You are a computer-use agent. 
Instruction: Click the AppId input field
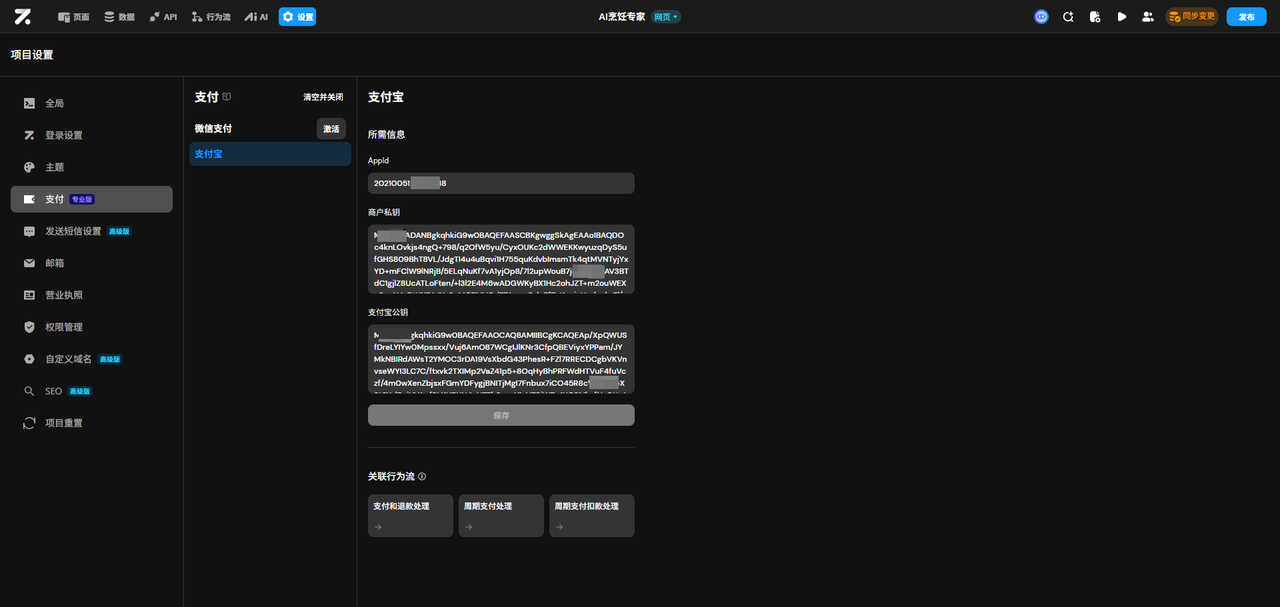pyautogui.click(x=501, y=183)
